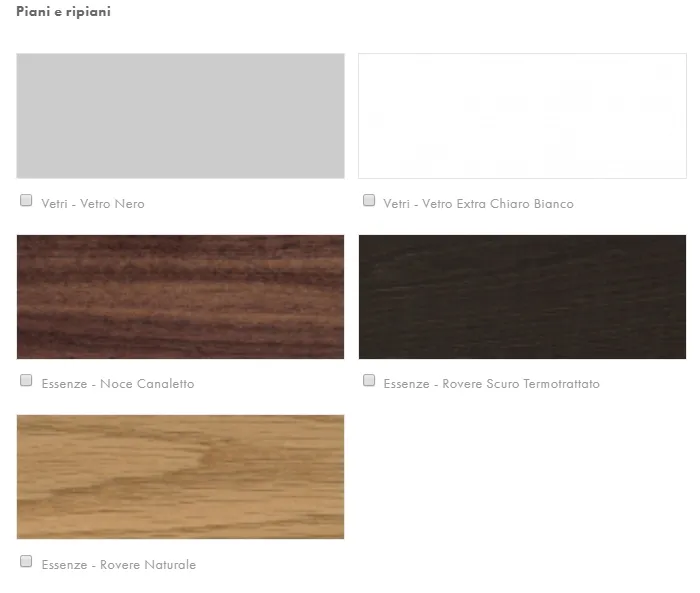Enable the Noce Canaletto checkbox

pyautogui.click(x=26, y=380)
